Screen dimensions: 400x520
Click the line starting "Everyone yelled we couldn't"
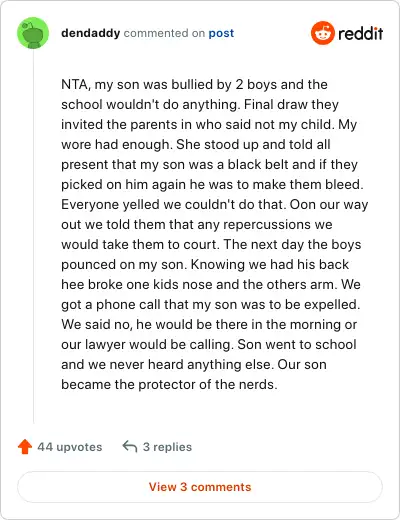point(215,205)
